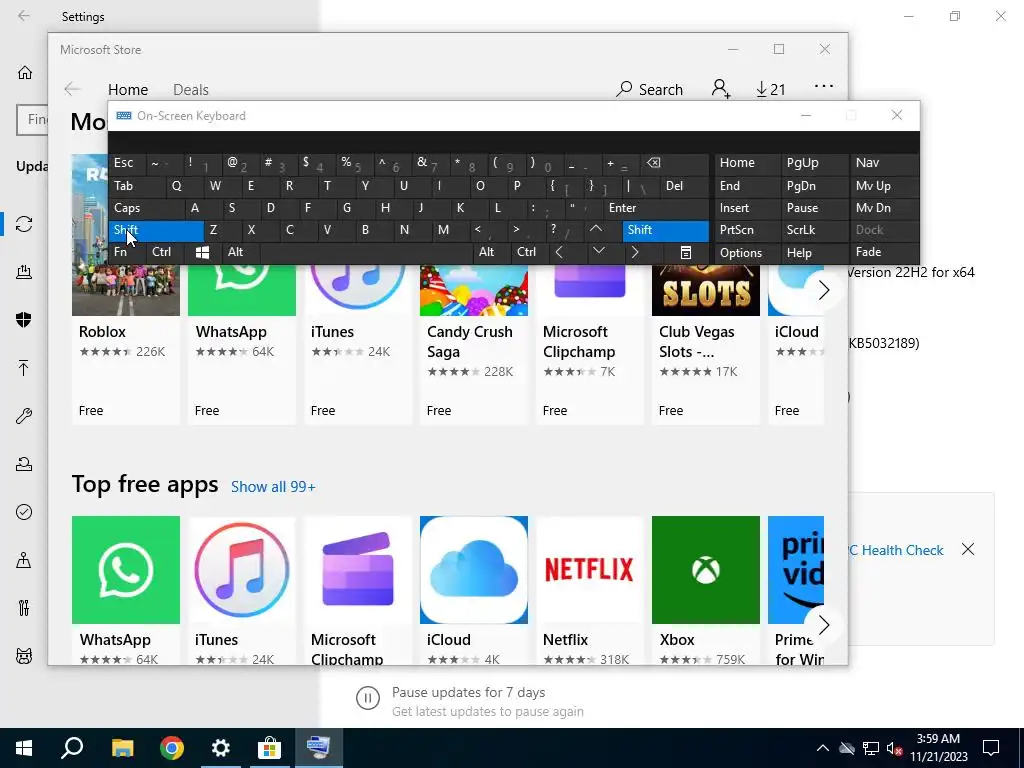This screenshot has width=1024, height=768.
Task: Click the Settings search input field
Action: click(33, 120)
